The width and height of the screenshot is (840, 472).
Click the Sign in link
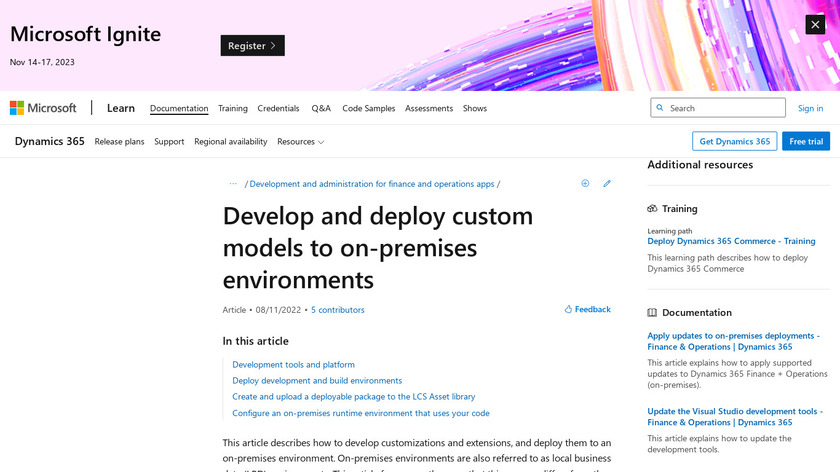click(x=810, y=108)
